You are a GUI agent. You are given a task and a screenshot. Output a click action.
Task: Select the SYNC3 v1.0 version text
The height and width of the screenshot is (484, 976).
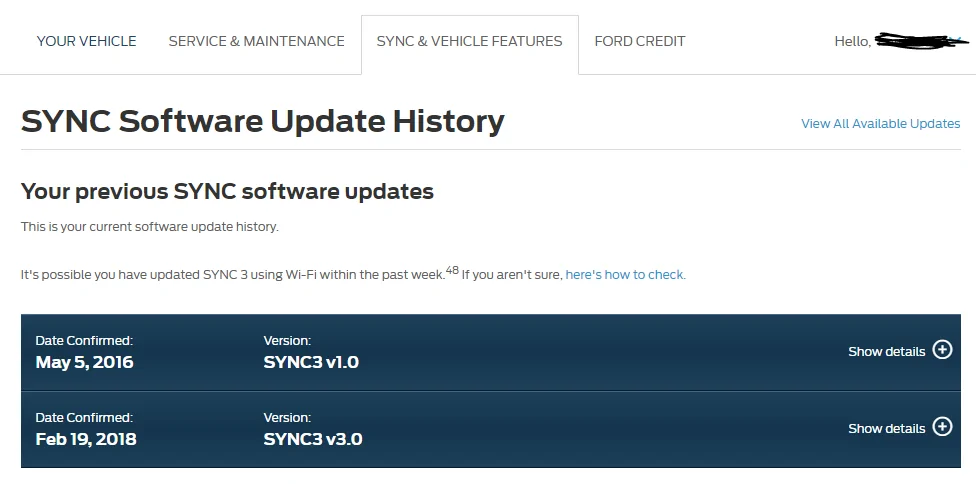pos(311,362)
